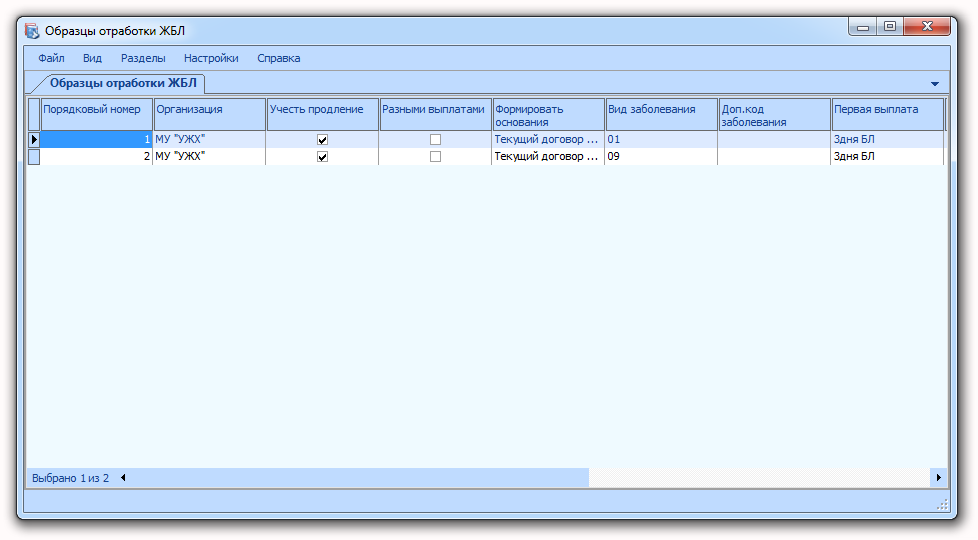Click the Первая выплата column header
The image size is (978, 540).
(x=887, y=115)
